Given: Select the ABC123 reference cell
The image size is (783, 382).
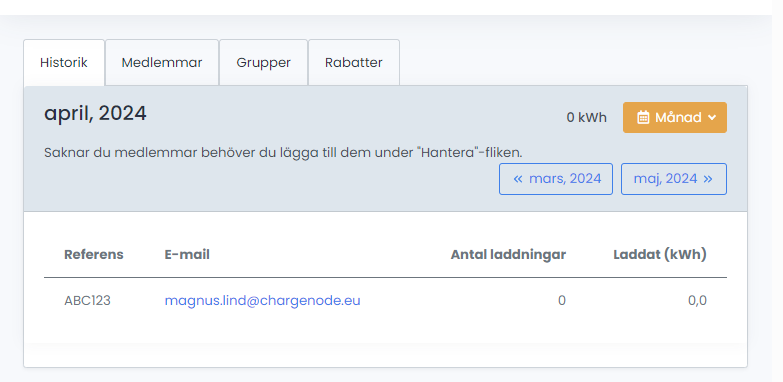Looking at the screenshot, I should click(x=87, y=301).
